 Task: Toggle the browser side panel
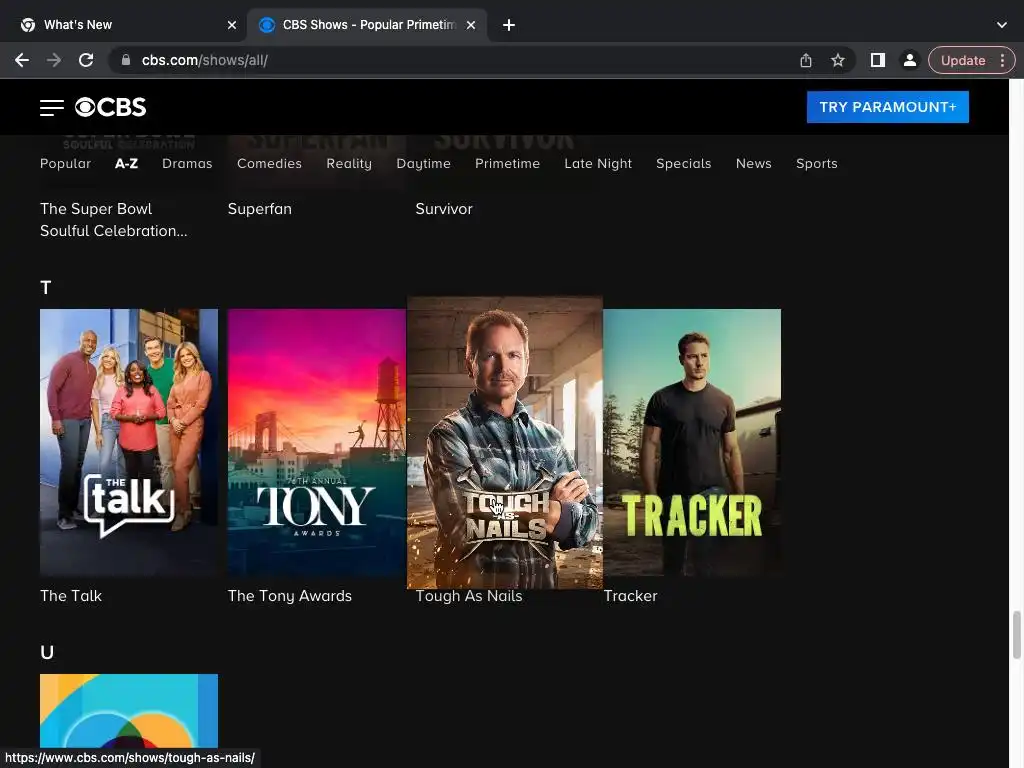[x=878, y=60]
